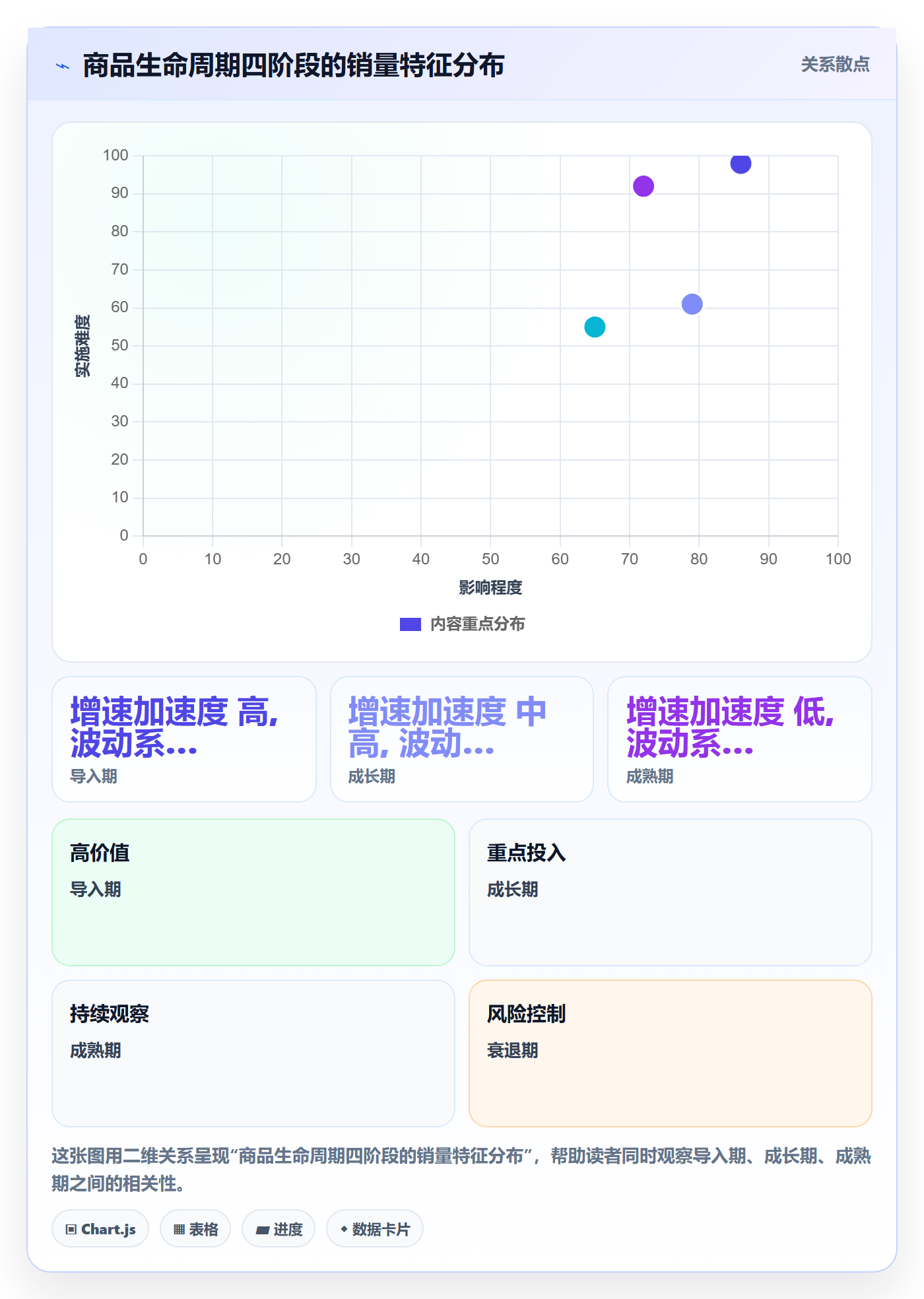
Task: Select the violet-purple scatter point
Action: pos(643,186)
